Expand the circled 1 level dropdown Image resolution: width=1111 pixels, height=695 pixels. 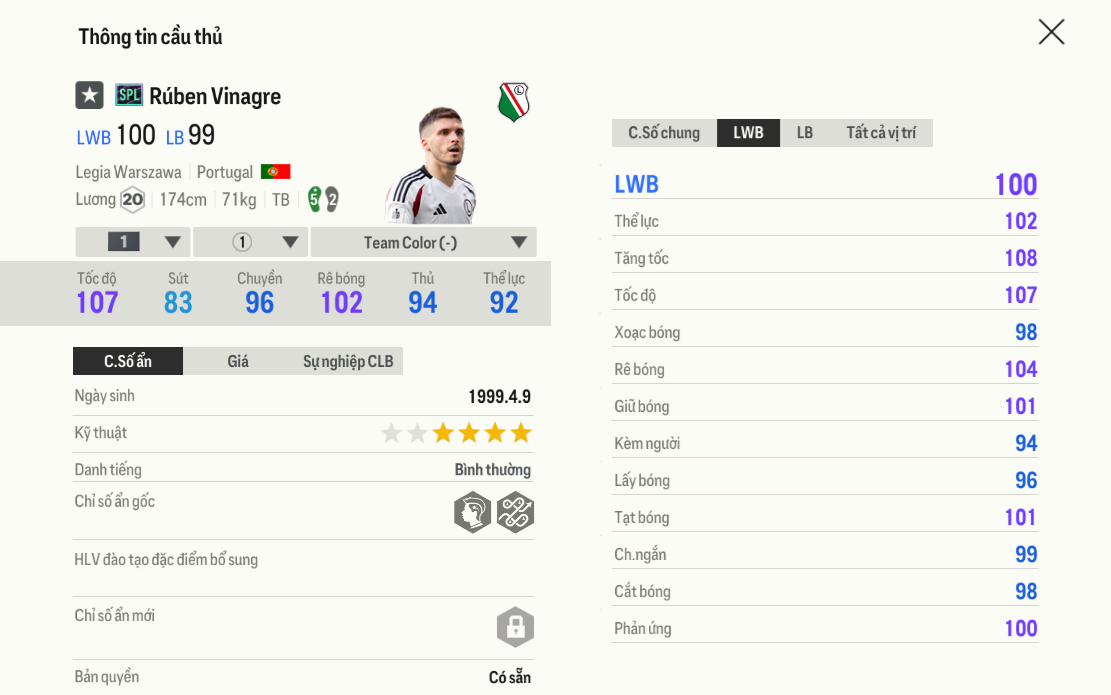click(x=250, y=242)
